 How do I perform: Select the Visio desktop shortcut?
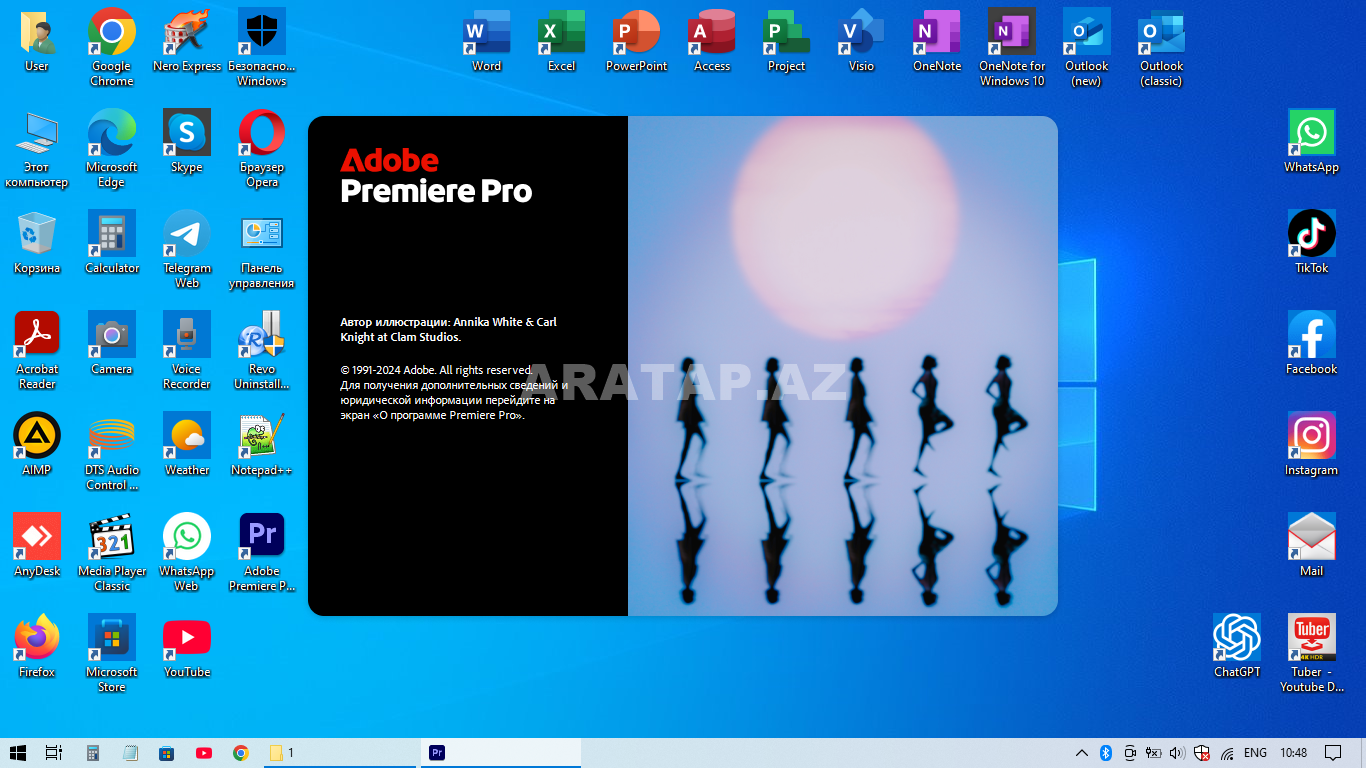point(862,40)
